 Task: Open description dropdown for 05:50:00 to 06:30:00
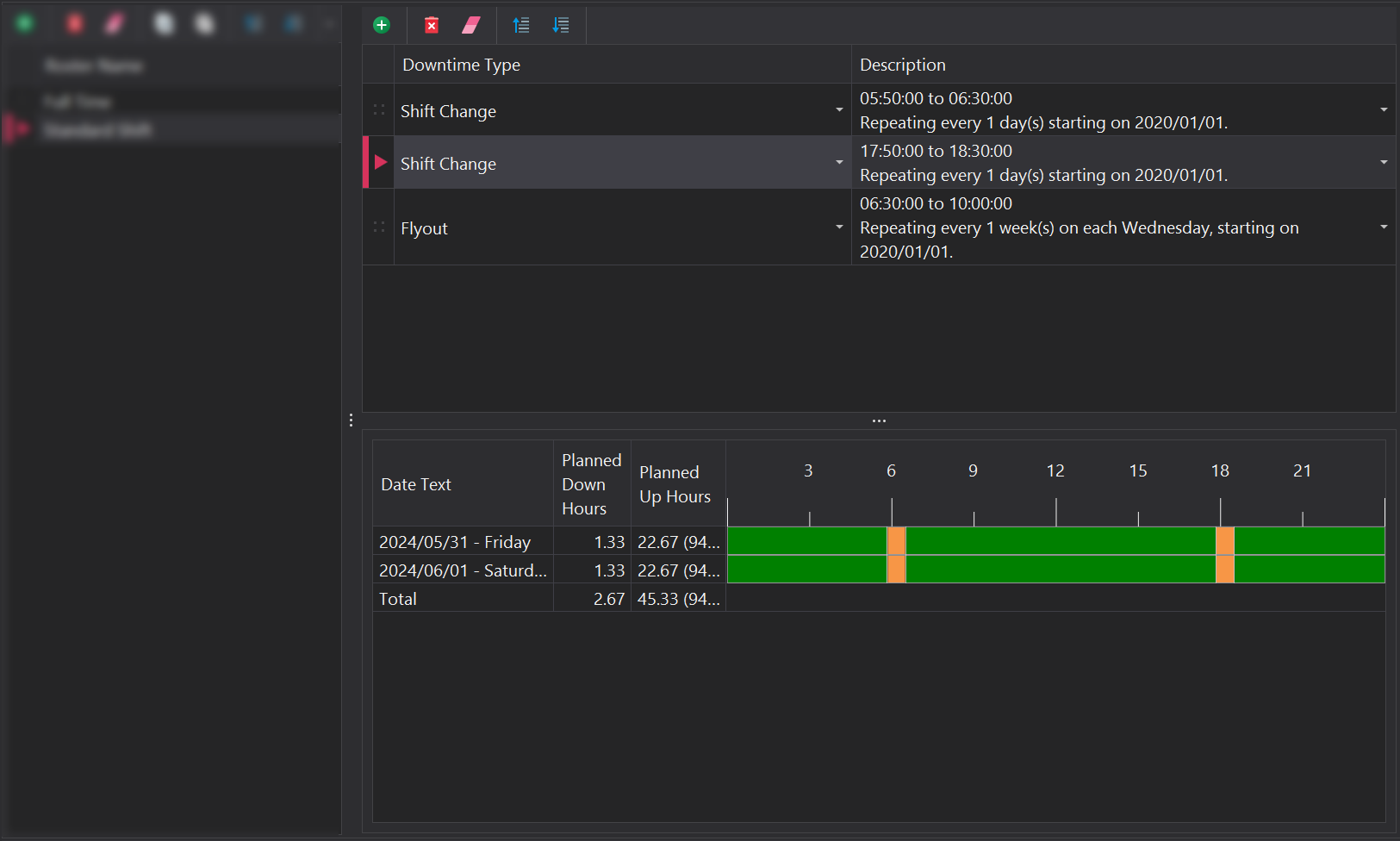(1384, 110)
